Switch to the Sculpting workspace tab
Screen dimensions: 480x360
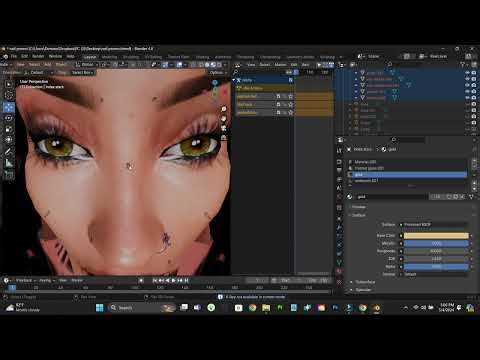click(x=131, y=57)
